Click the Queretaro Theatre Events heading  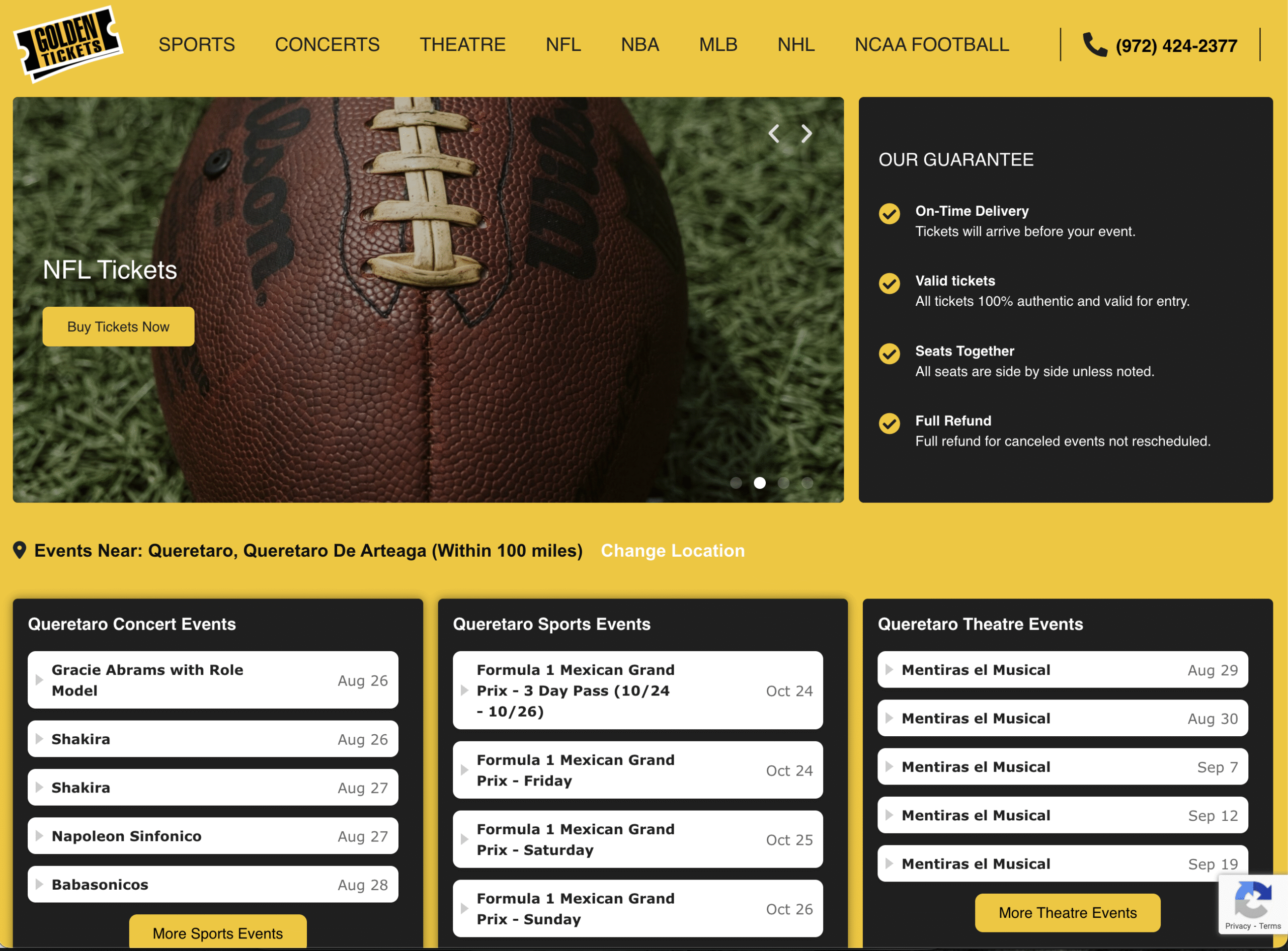click(x=980, y=624)
